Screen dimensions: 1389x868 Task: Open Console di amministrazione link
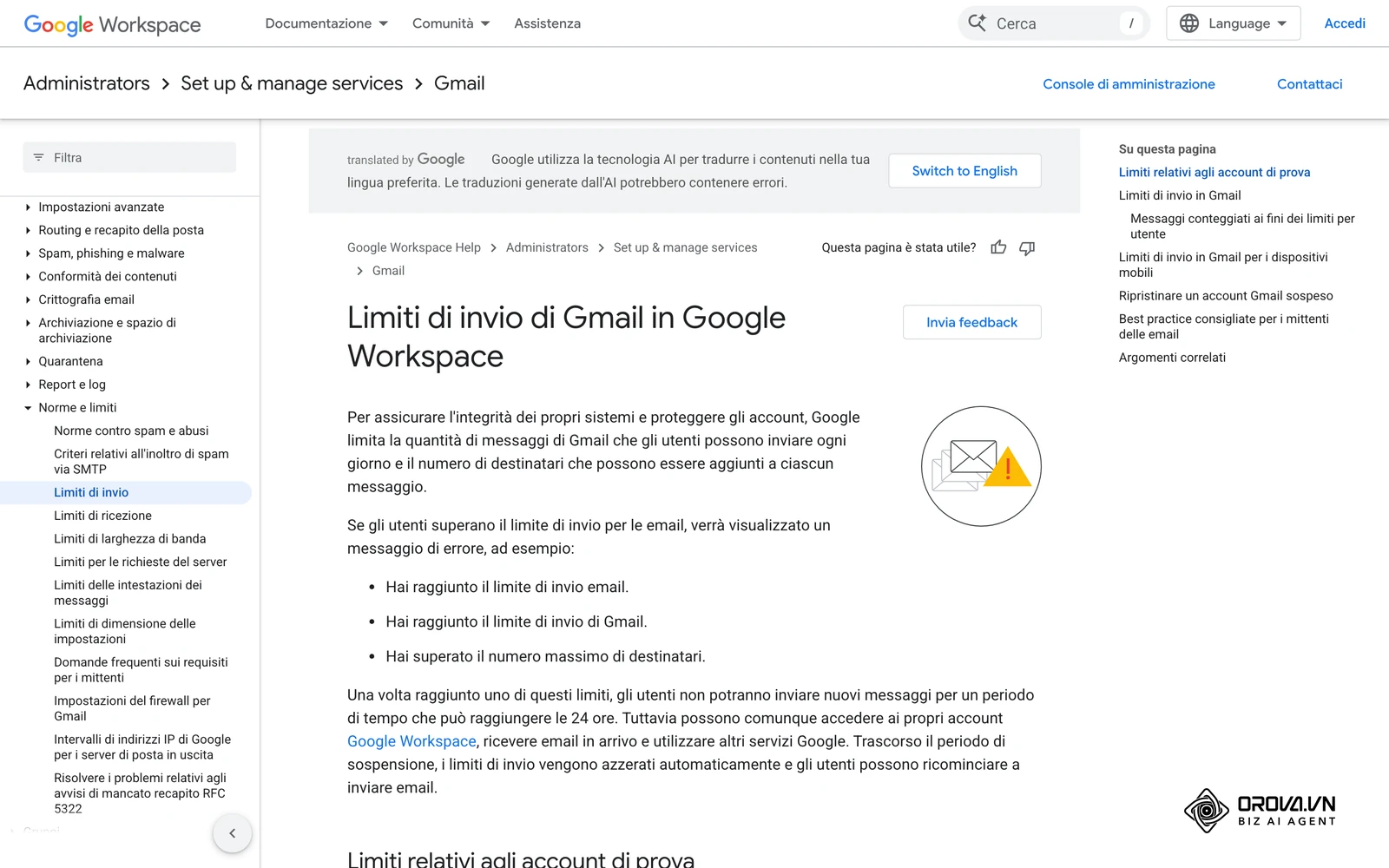tap(1129, 84)
